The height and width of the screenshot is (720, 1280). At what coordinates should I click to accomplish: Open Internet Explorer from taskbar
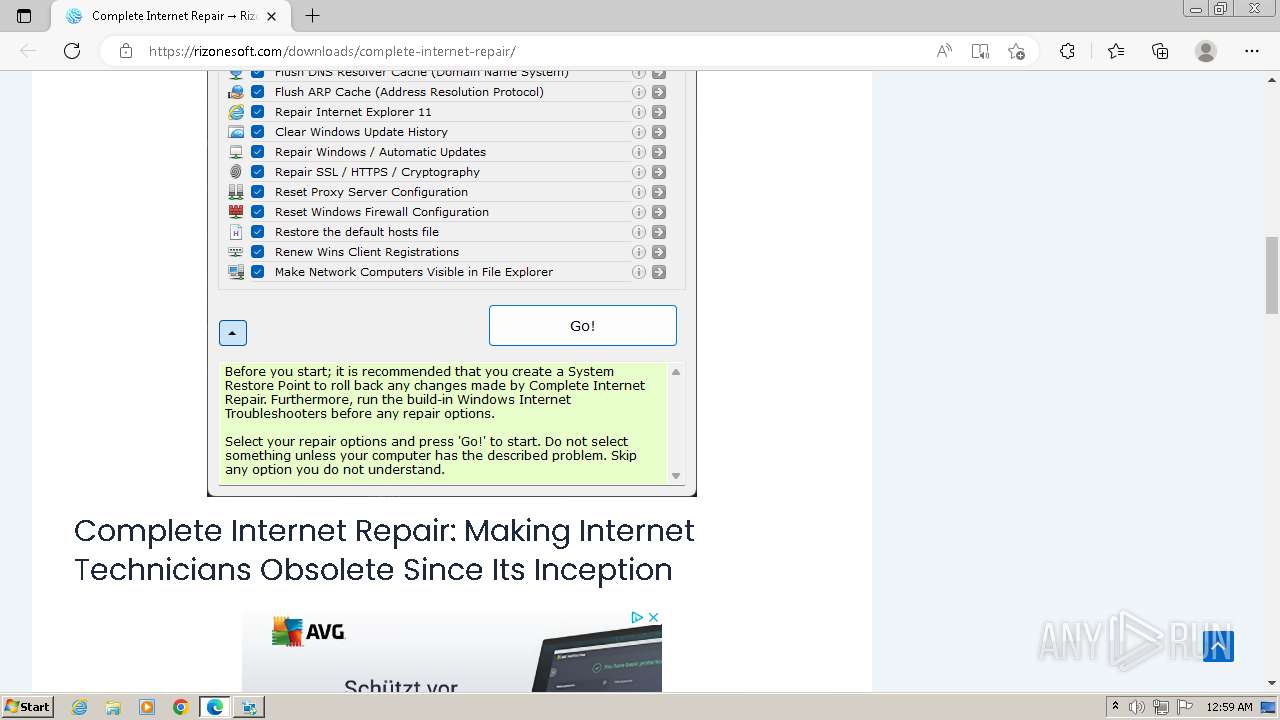tap(80, 707)
